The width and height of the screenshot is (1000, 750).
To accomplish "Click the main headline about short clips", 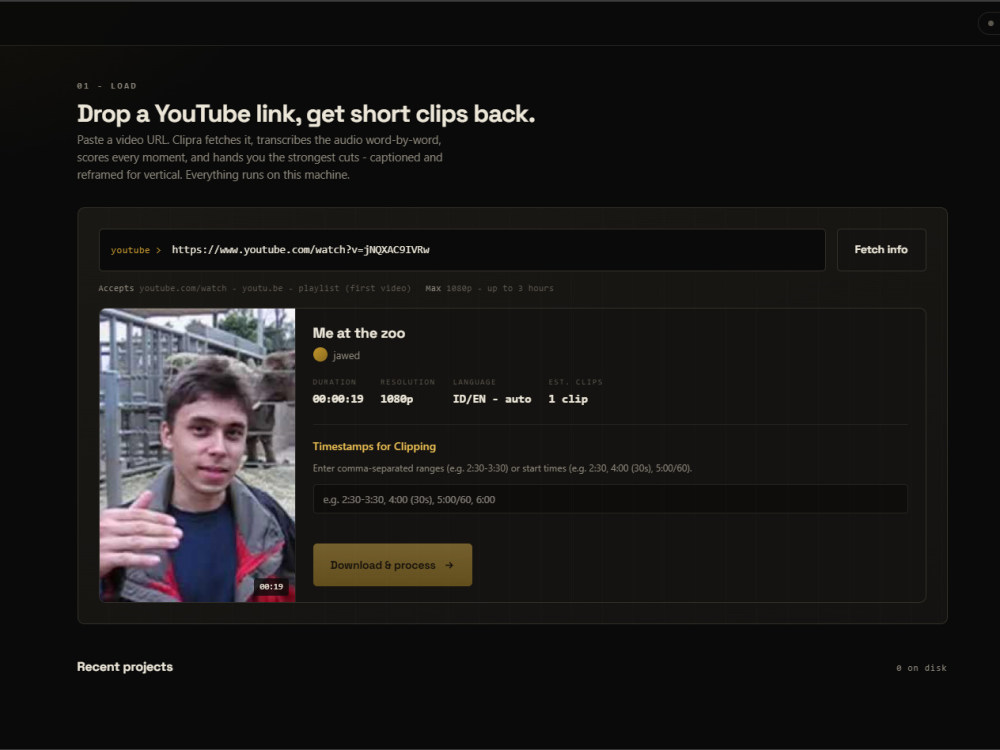I will tap(306, 114).
